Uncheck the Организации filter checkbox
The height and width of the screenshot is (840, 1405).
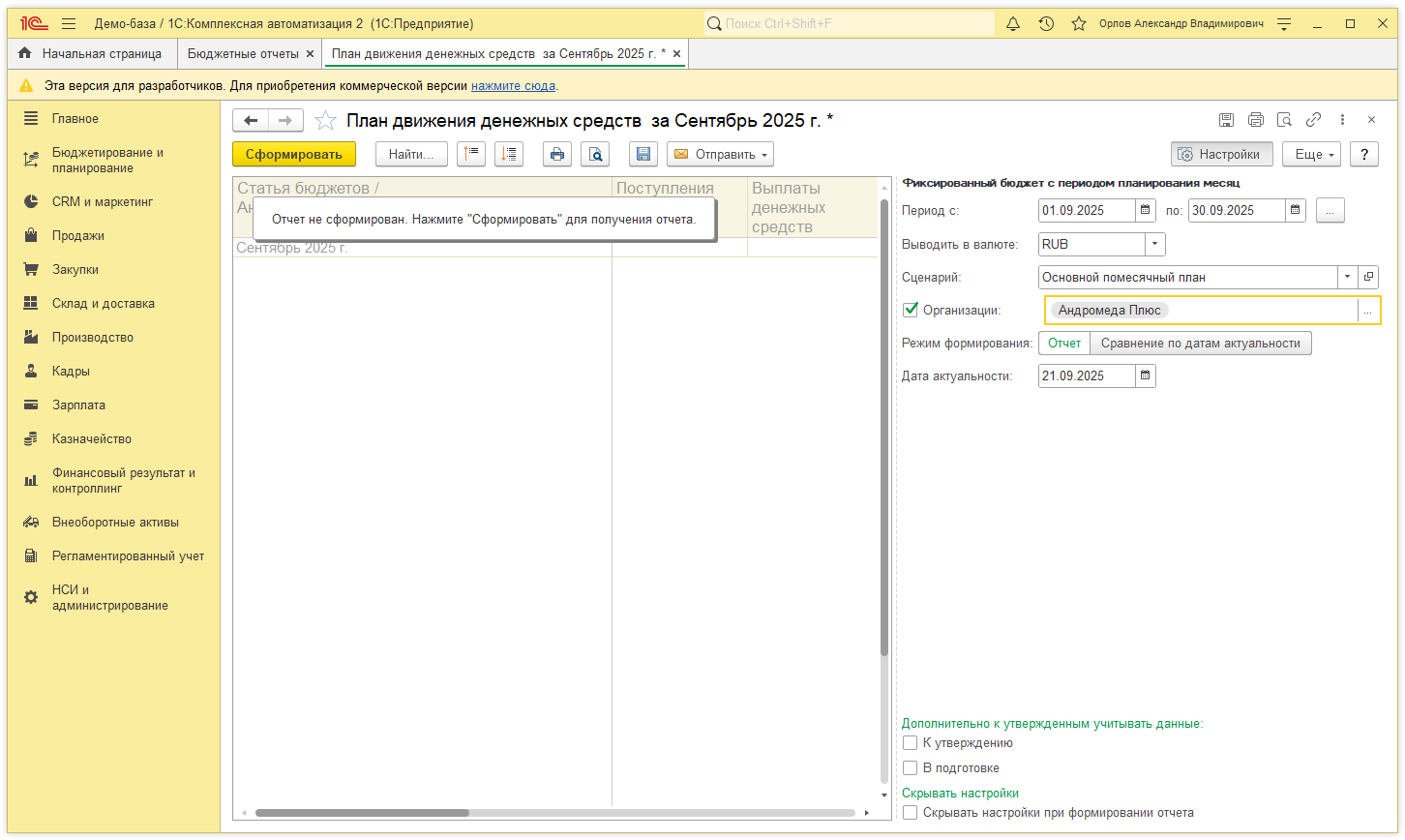911,310
